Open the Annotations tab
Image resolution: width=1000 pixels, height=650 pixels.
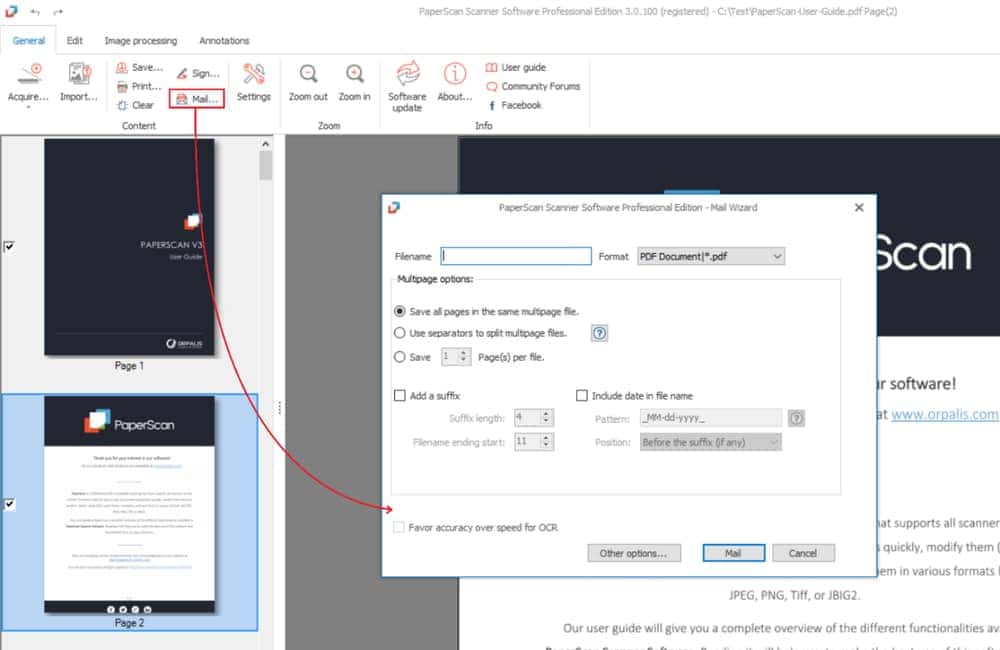pyautogui.click(x=224, y=40)
